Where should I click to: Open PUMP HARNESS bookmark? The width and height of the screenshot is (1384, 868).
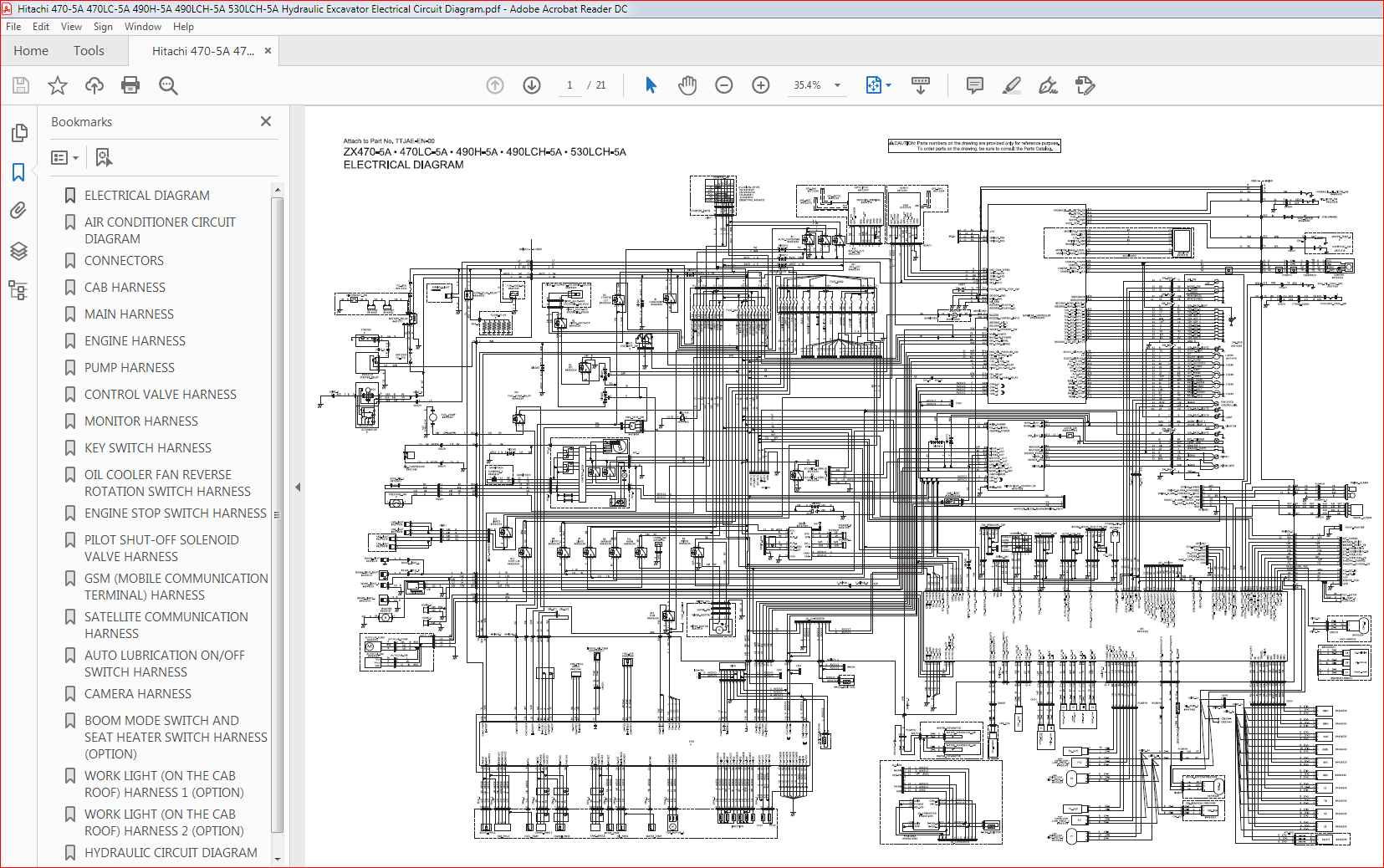pyautogui.click(x=130, y=368)
